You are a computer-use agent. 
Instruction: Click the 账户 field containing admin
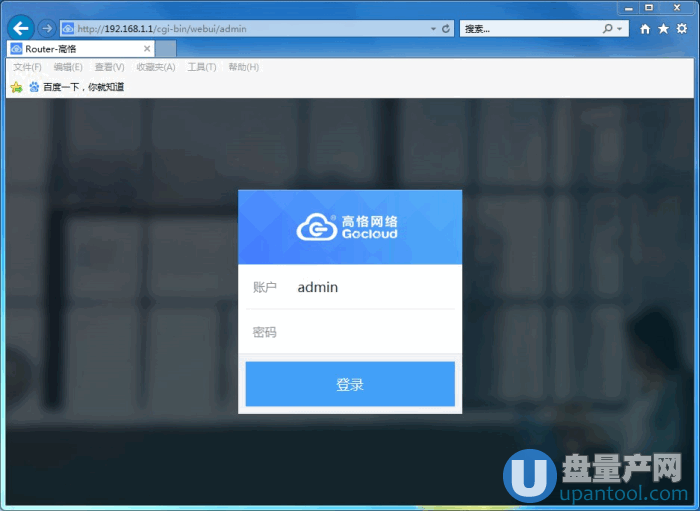click(370, 287)
